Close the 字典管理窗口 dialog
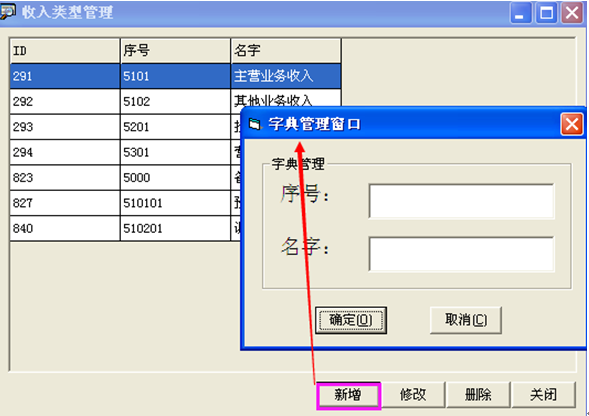Image resolution: width=589 pixels, height=416 pixels. 572,124
